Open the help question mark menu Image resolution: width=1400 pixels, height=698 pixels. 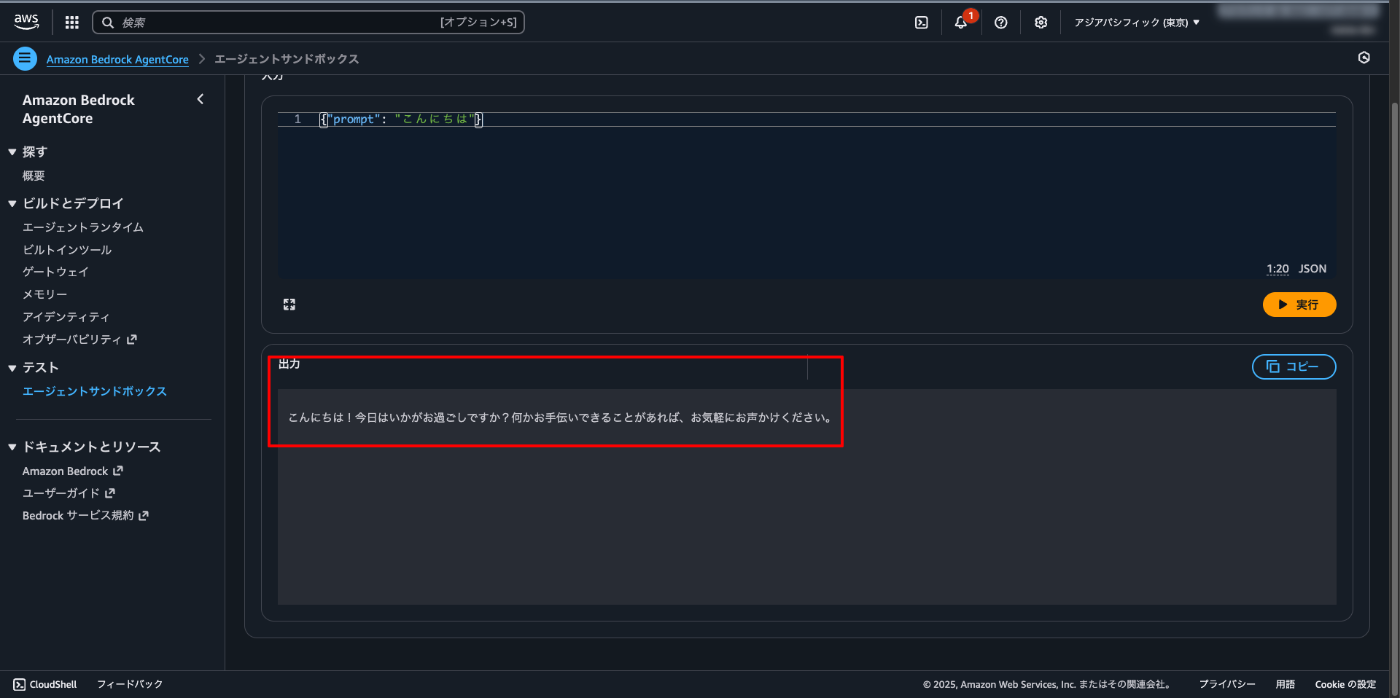pos(1001,22)
